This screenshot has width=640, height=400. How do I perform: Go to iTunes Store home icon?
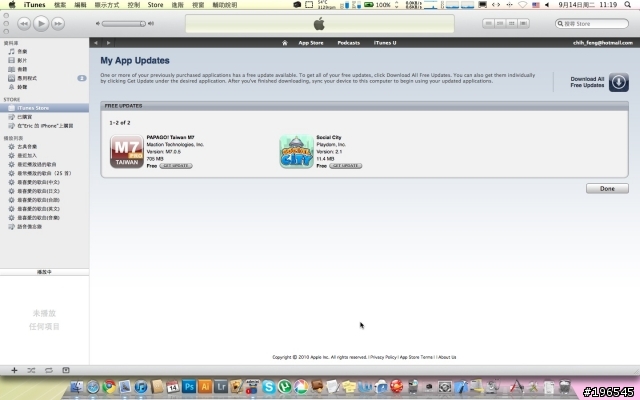[284, 43]
